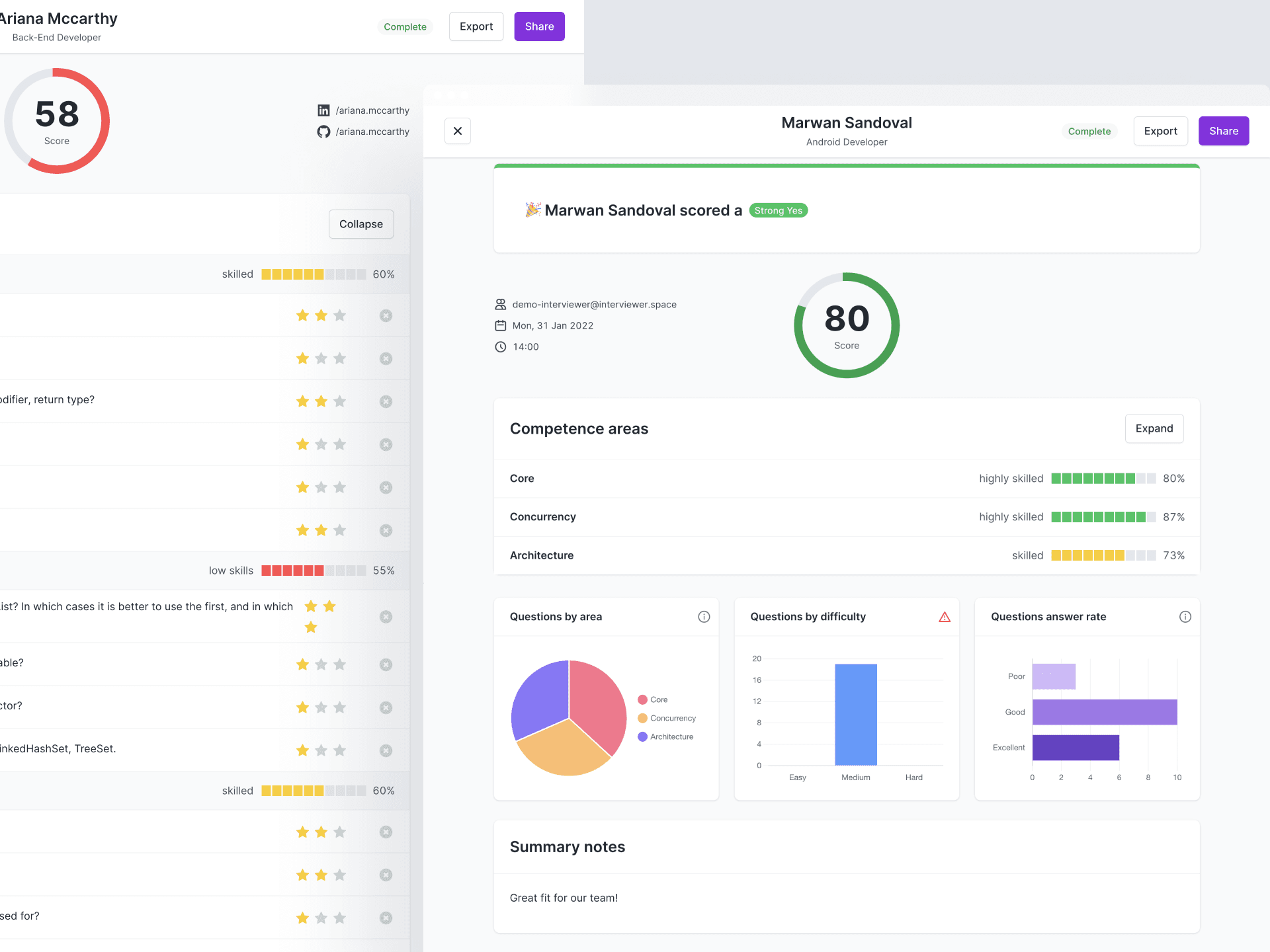Screen dimensions: 1270x952
Task: Click the LinkedIn icon for ariana.mccarthy
Action: click(323, 110)
